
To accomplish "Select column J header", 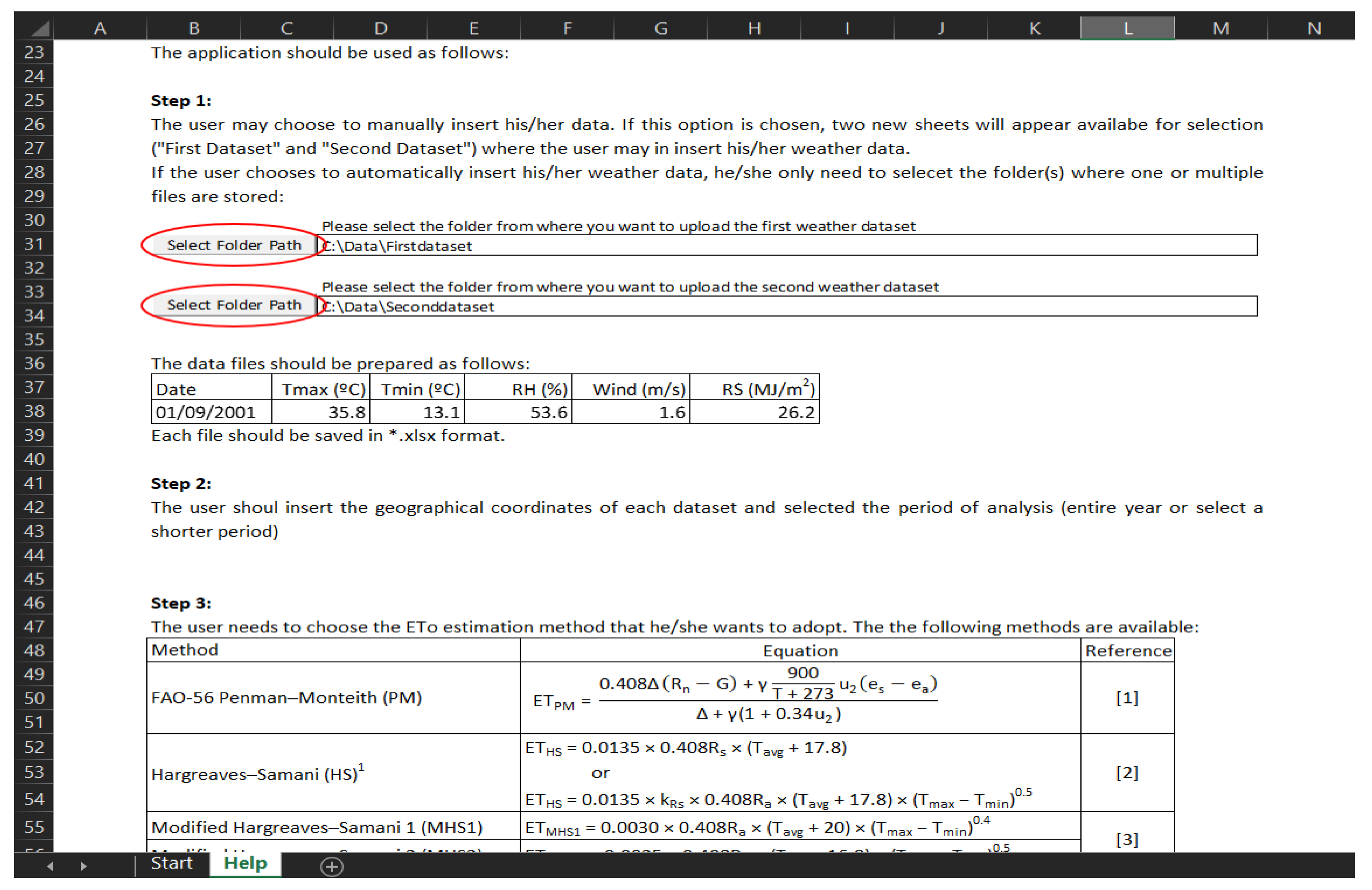I will (941, 28).
